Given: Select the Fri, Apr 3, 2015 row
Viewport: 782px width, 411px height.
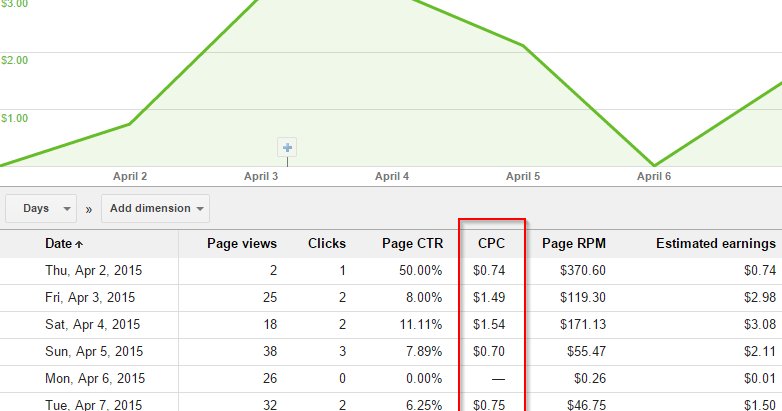Looking at the screenshot, I should [x=88, y=297].
